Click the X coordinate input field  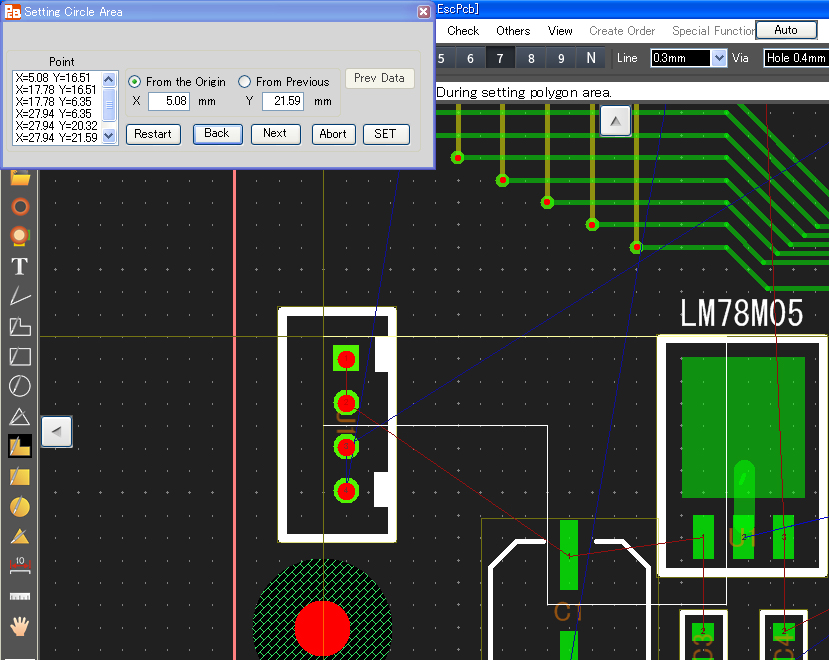(x=169, y=101)
